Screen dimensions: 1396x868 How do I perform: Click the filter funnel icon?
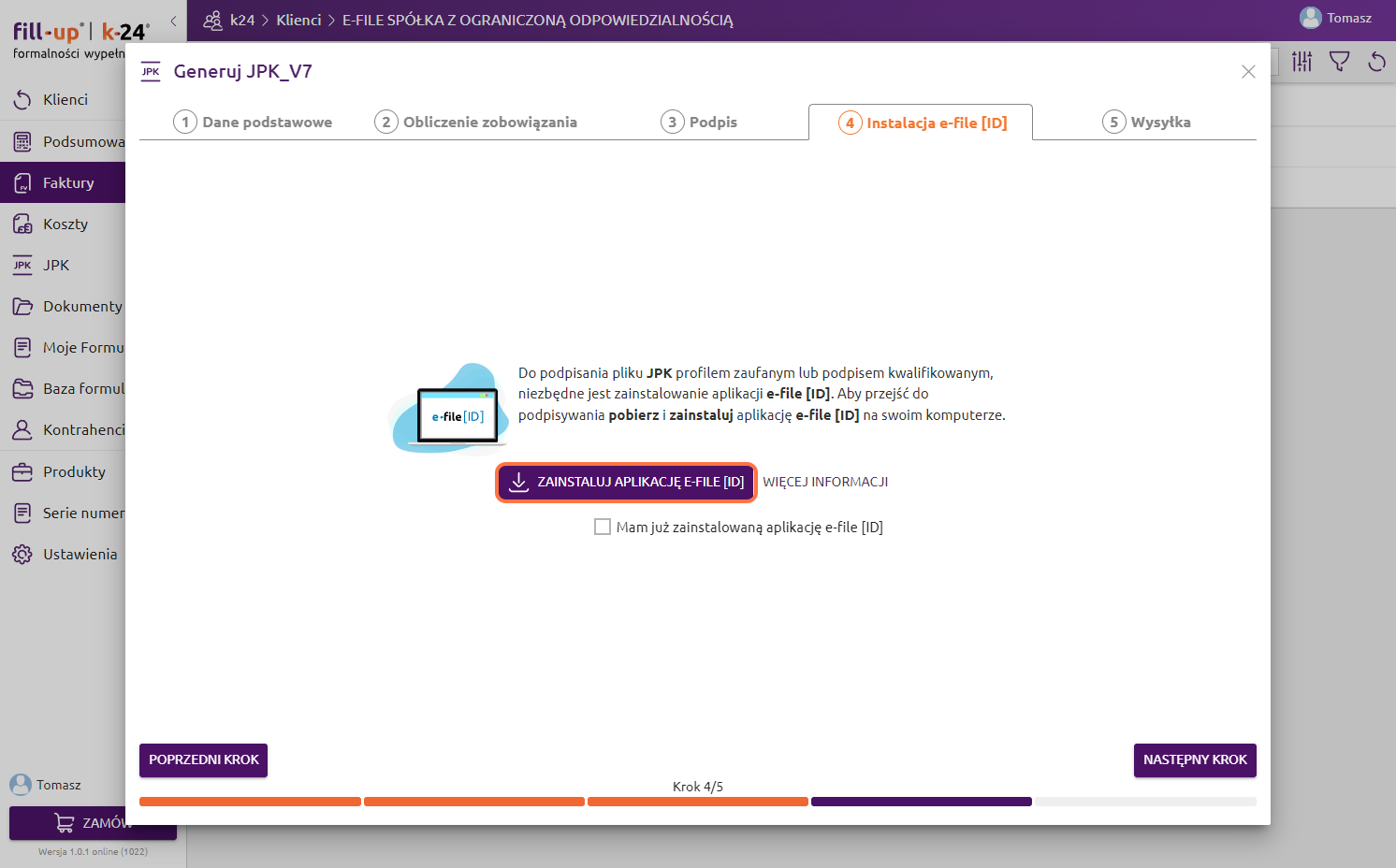click(1339, 62)
